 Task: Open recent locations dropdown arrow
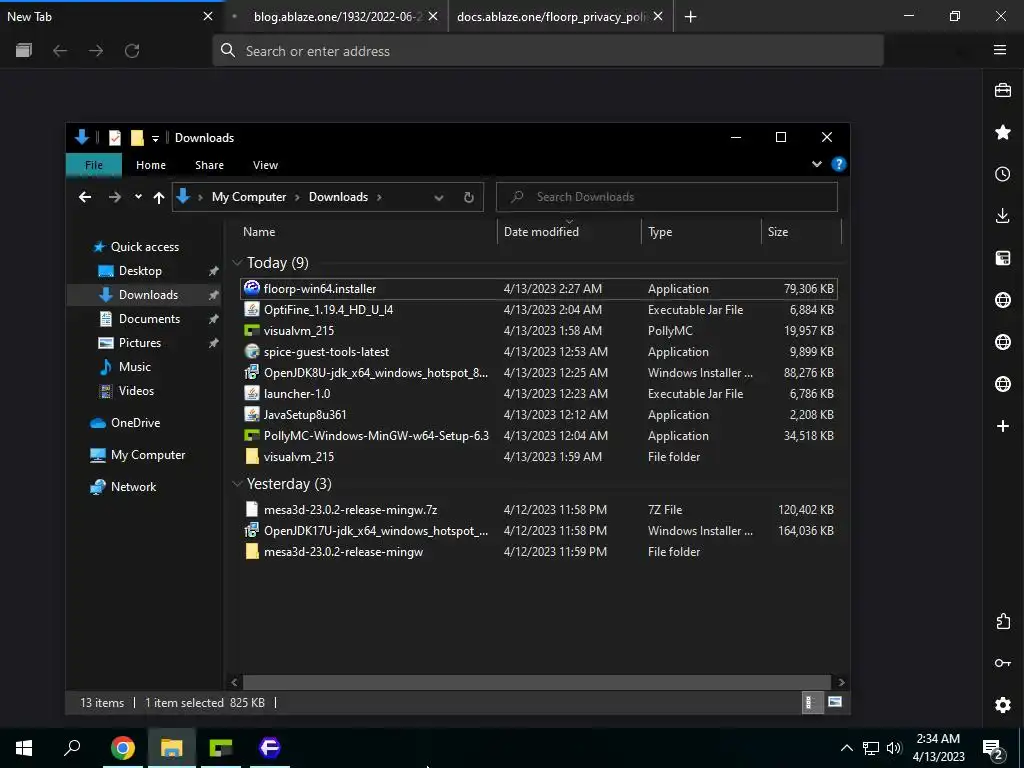click(138, 197)
